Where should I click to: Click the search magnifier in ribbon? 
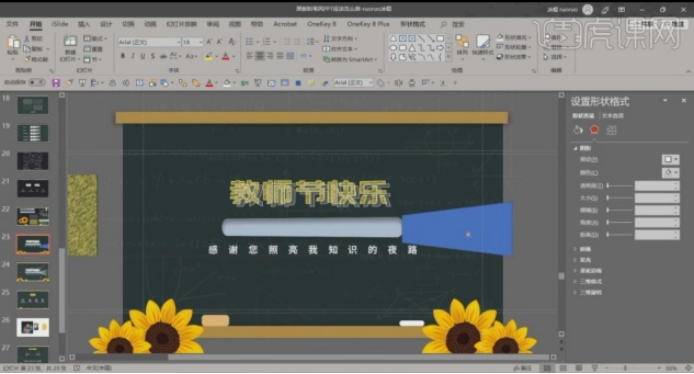point(443,24)
